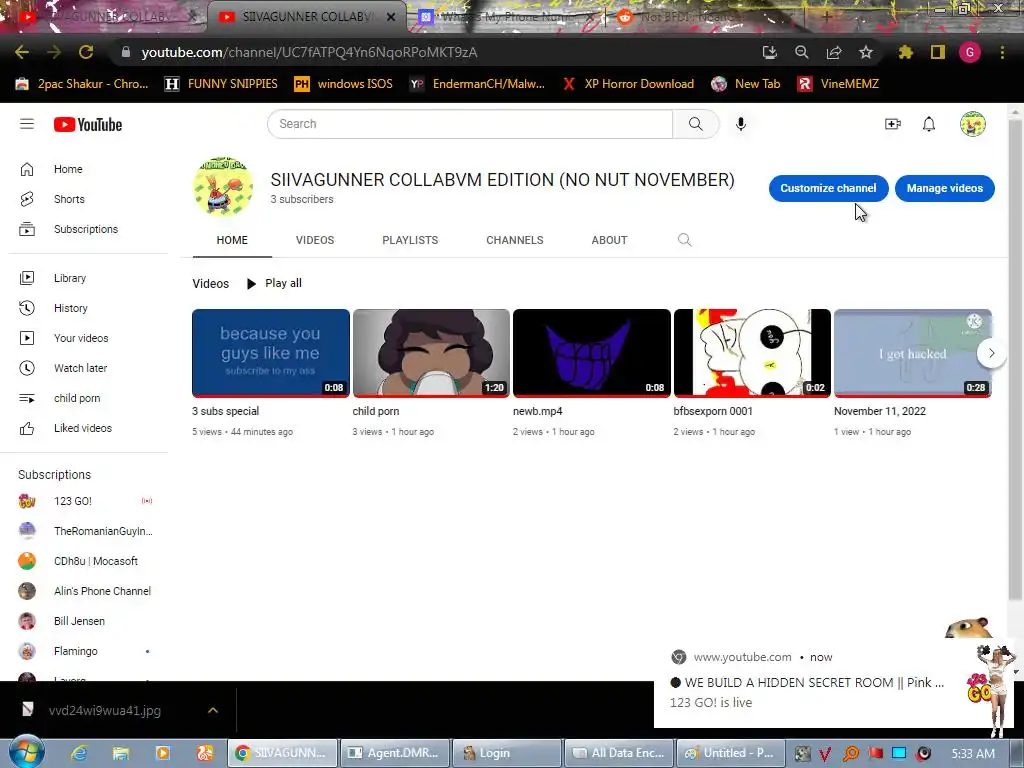1024x768 pixels.
Task: Select the HOME channel tab
Action: click(232, 240)
